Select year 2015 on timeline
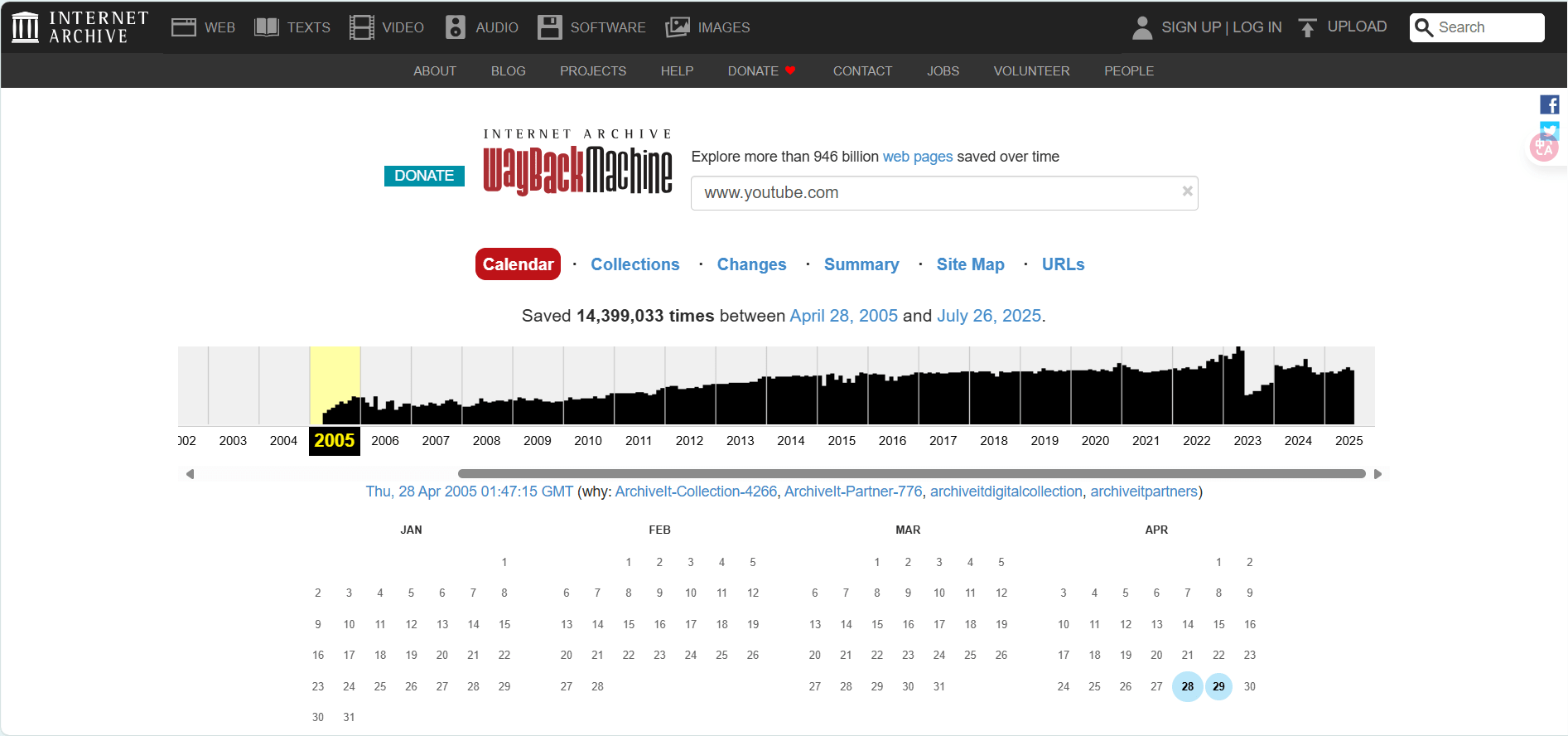 pyautogui.click(x=842, y=441)
